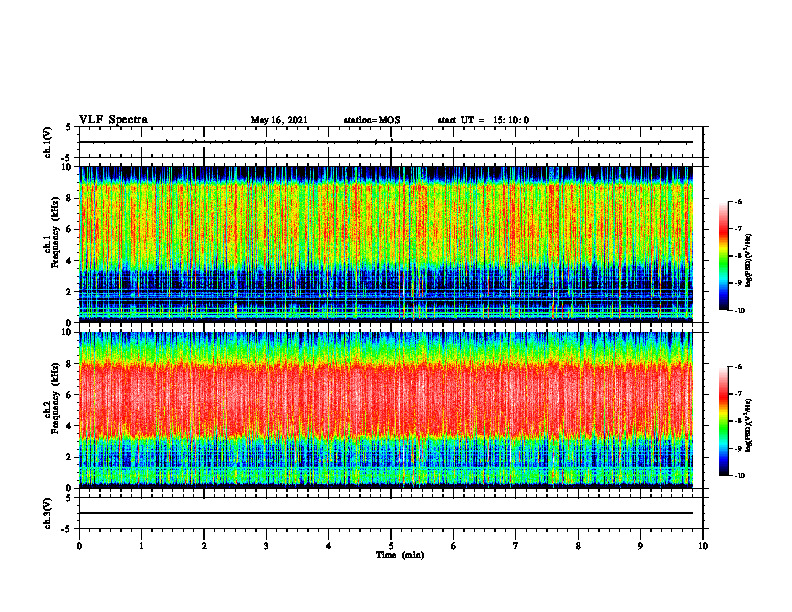Click time axis tick label "3"
792x612 pixels.
pos(266,546)
